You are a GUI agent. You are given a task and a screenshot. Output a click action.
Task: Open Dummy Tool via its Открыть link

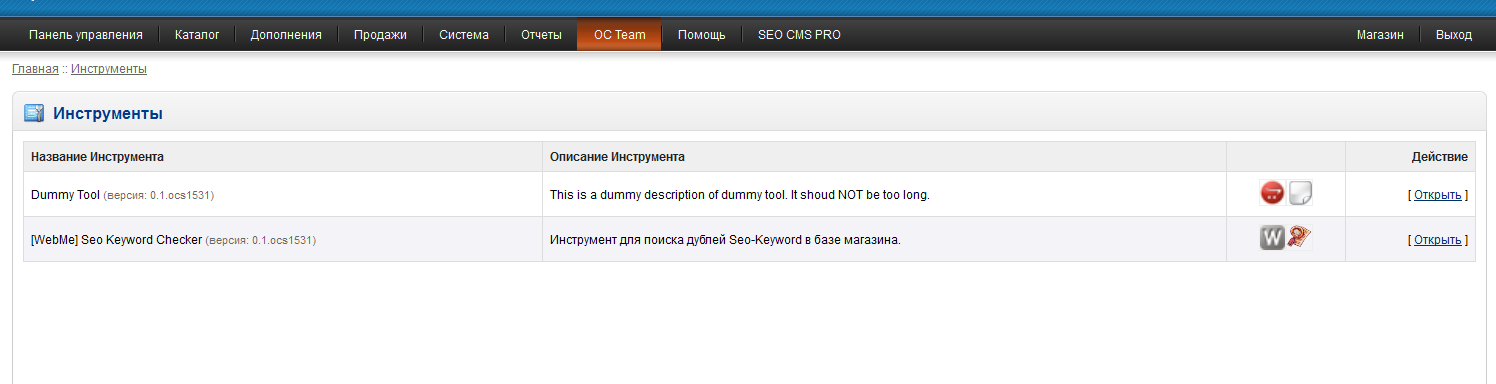click(1438, 195)
